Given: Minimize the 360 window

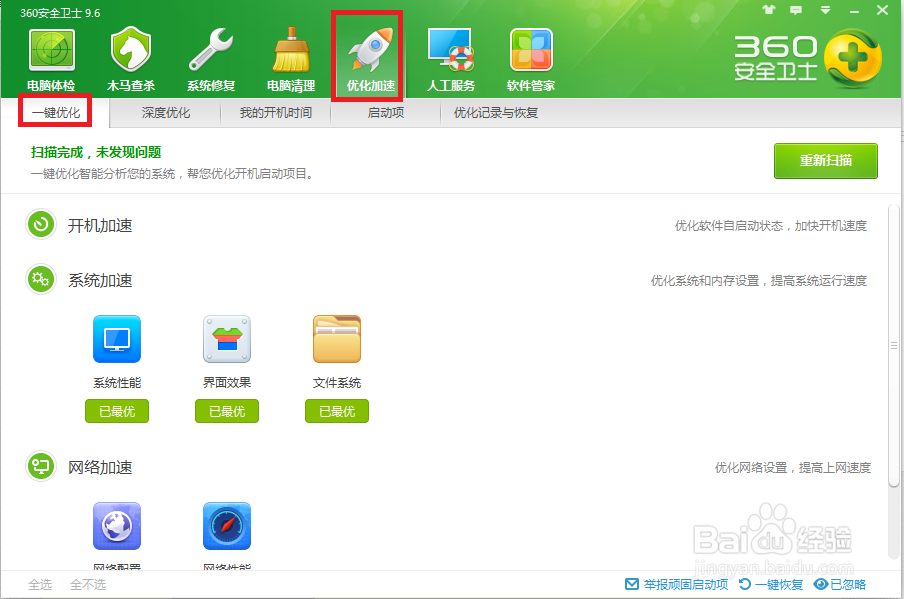Looking at the screenshot, I should [854, 10].
